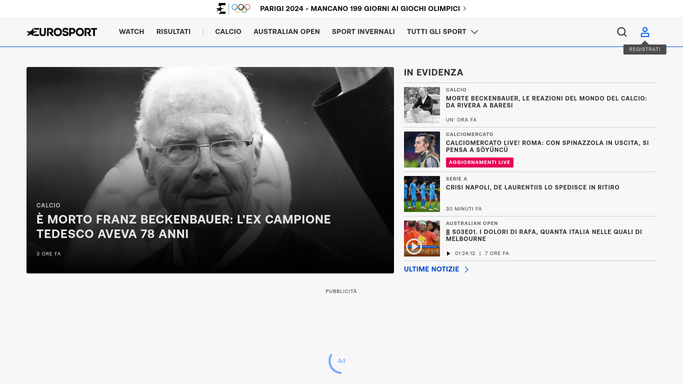Open the Calcio navigation item

point(228,32)
